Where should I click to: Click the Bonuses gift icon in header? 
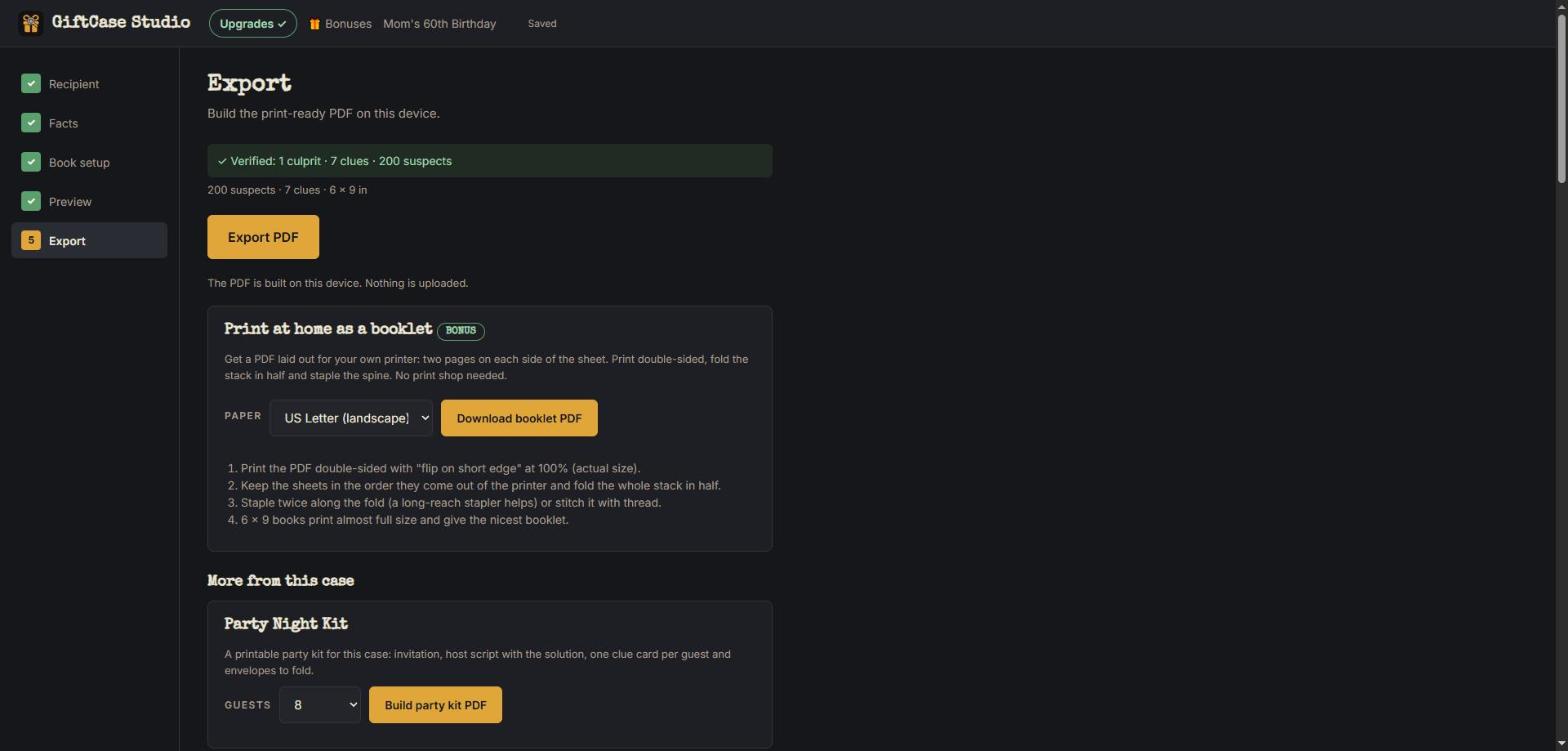click(x=314, y=24)
